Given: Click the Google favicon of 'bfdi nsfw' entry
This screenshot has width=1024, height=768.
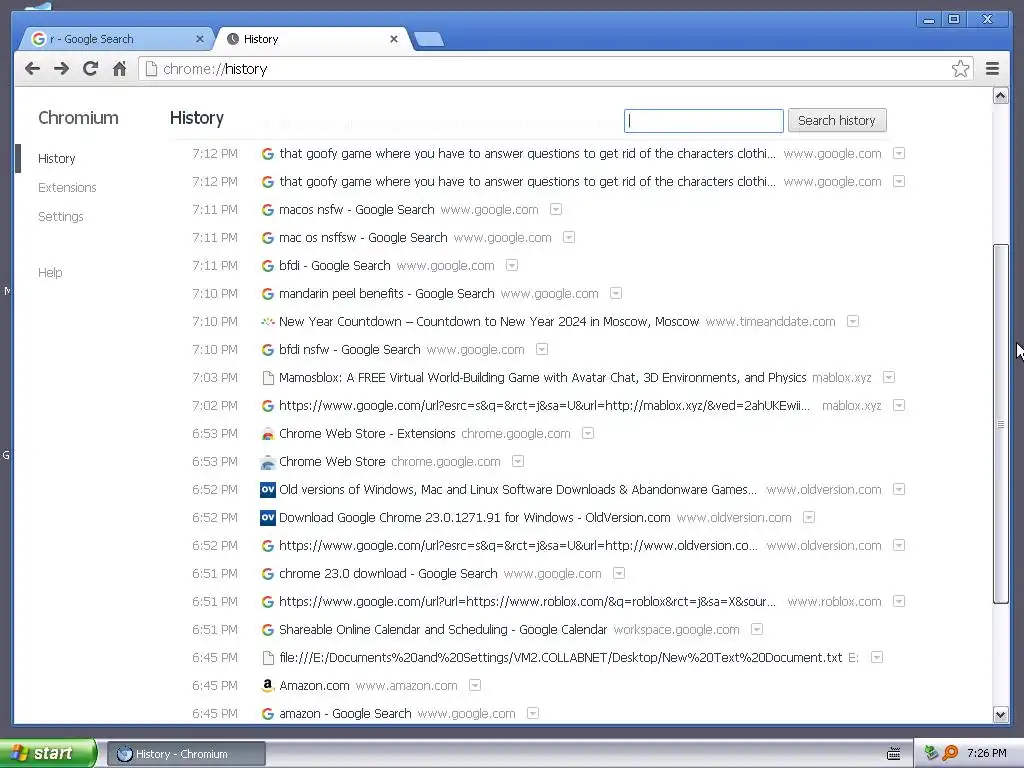Looking at the screenshot, I should [268, 350].
